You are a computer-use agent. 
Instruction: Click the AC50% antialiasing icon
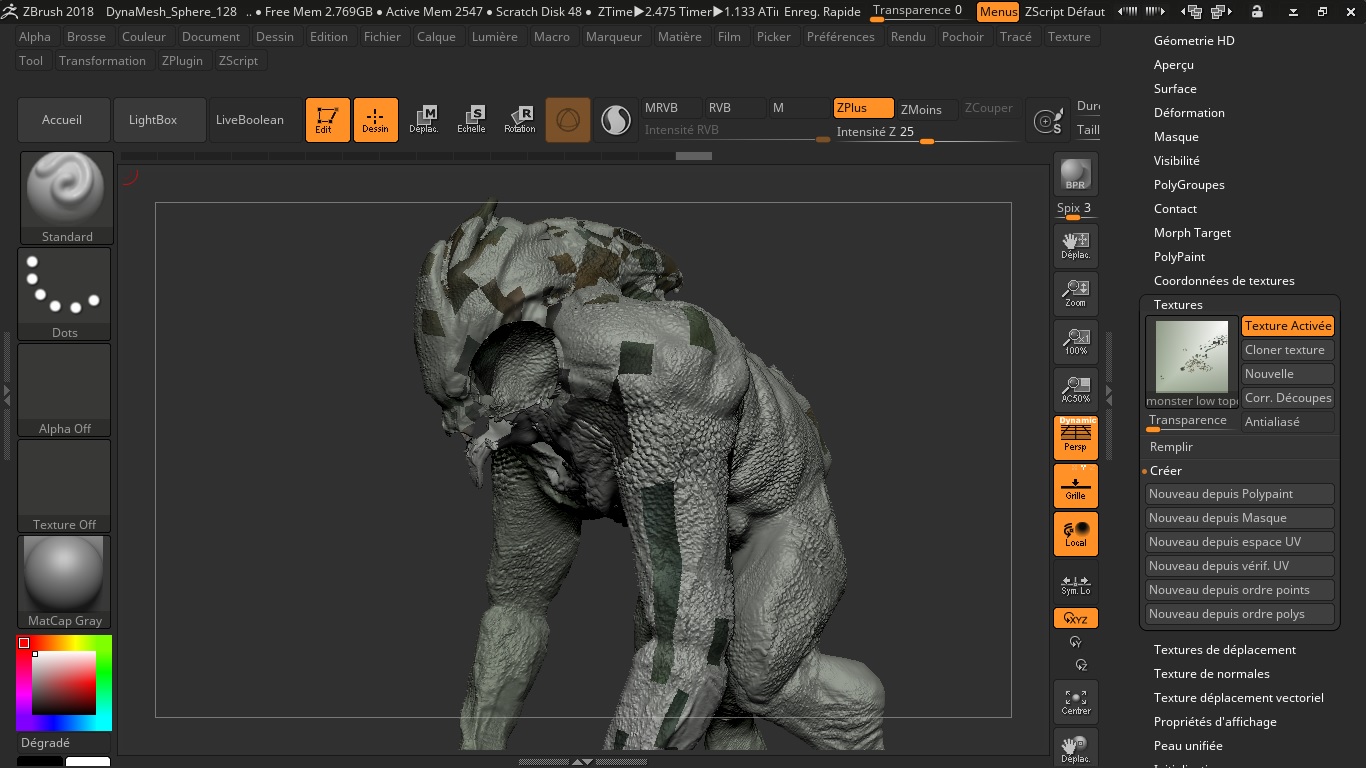tap(1075, 389)
